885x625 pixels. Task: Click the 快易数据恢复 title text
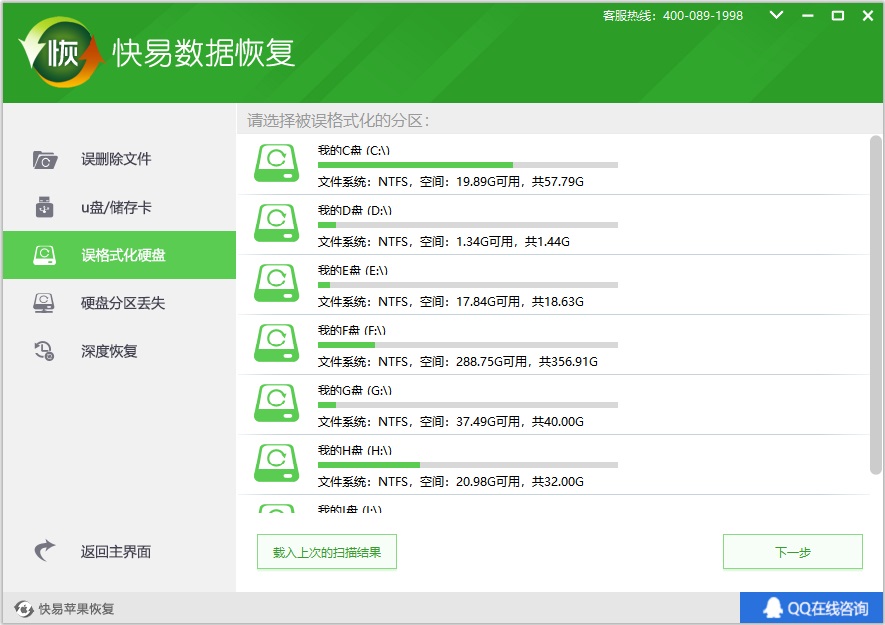tap(203, 53)
